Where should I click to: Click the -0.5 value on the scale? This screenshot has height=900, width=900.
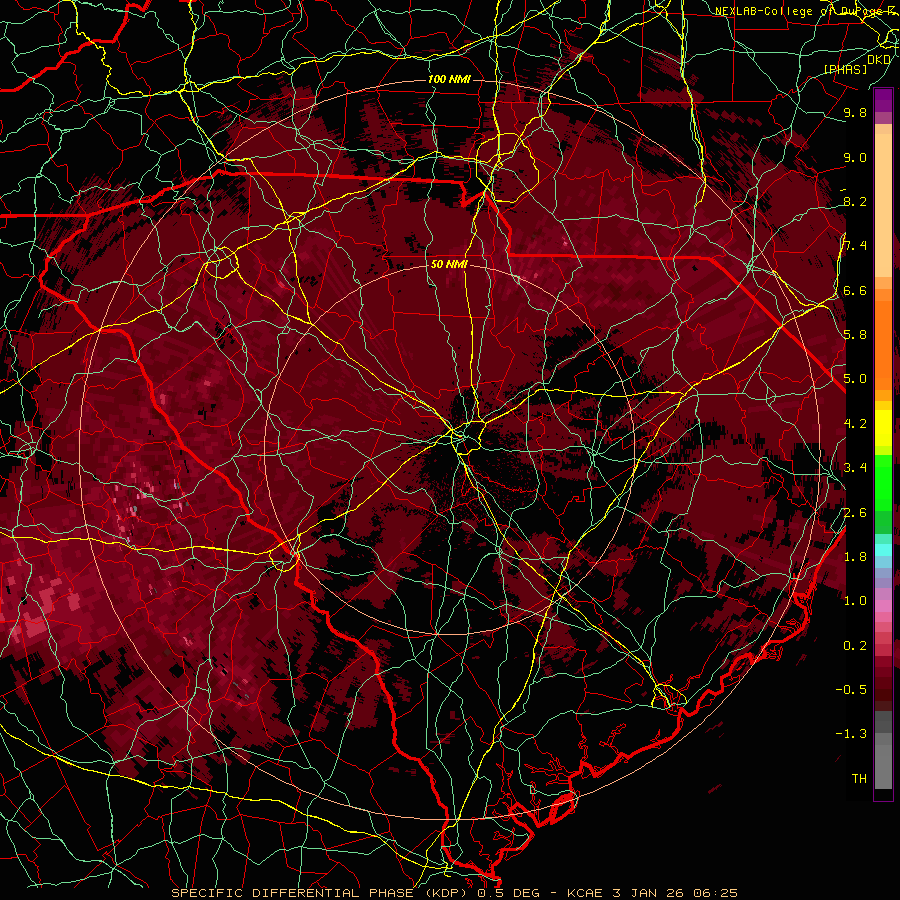tap(851, 690)
